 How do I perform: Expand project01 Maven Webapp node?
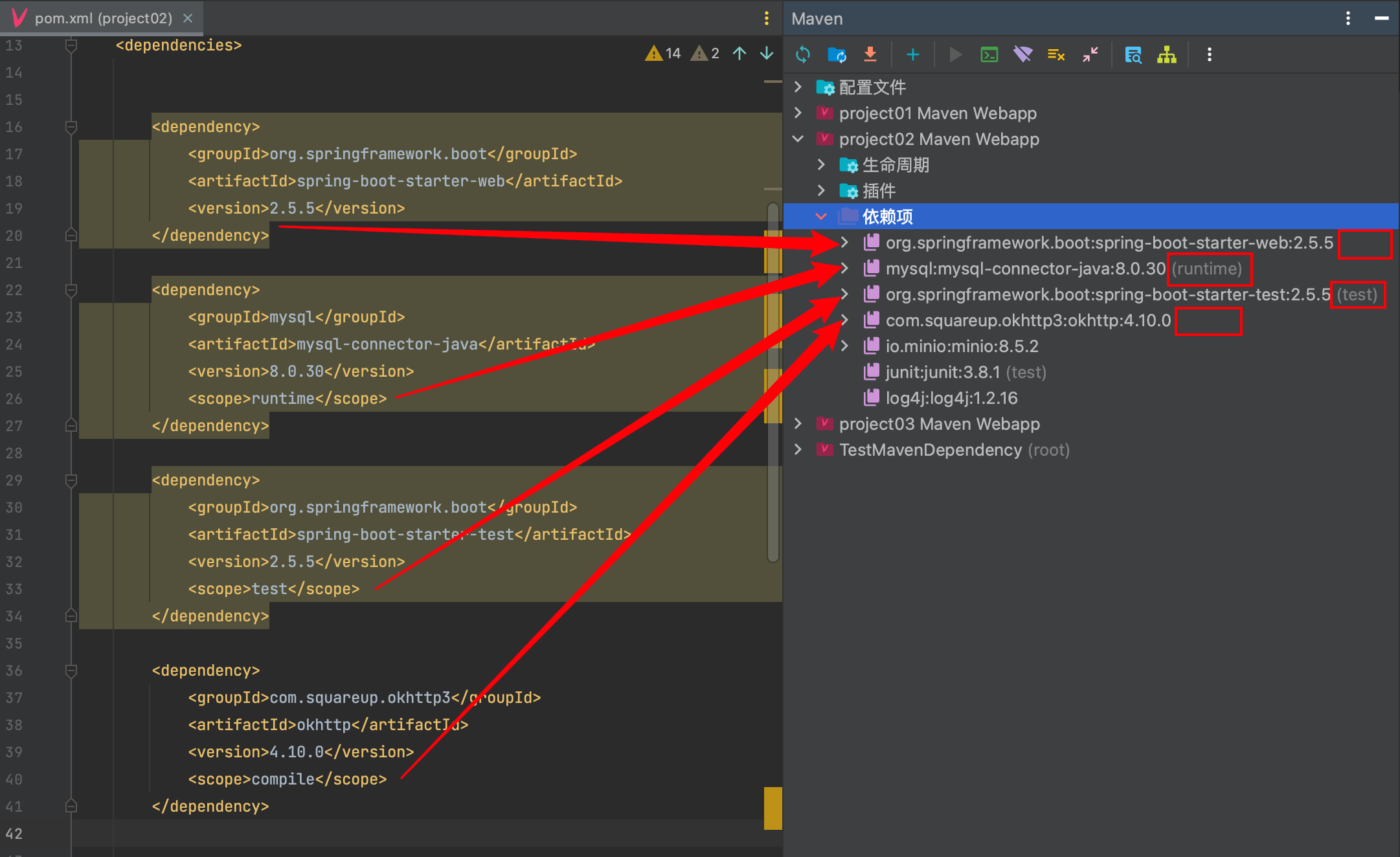click(798, 113)
